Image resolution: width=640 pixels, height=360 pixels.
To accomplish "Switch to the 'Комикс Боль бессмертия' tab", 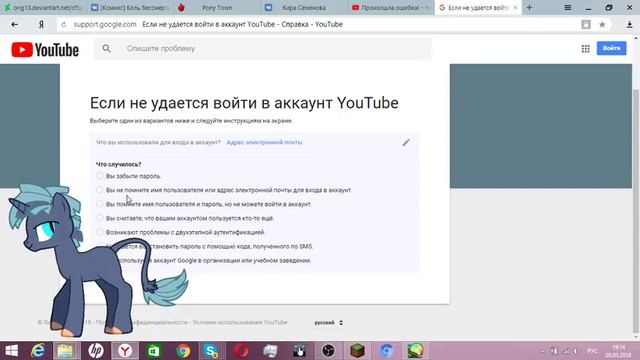I will (129, 7).
